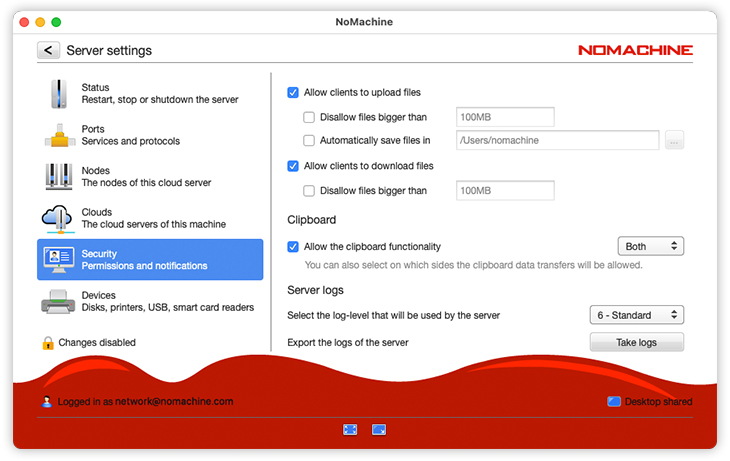Click the left display icon in bottom bar
730x461 pixels.
click(x=350, y=429)
